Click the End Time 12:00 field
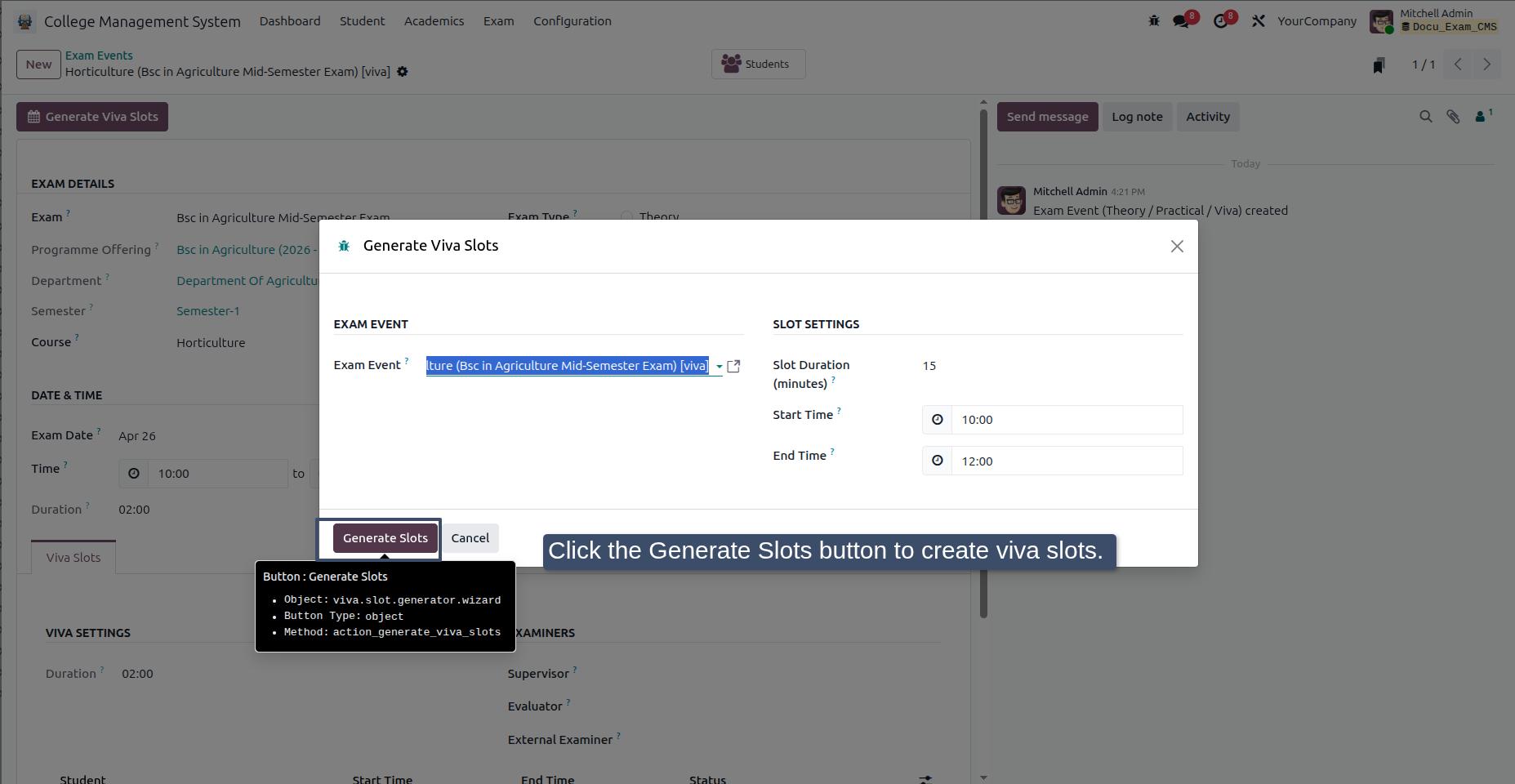The width and height of the screenshot is (1515, 784). 1067,461
